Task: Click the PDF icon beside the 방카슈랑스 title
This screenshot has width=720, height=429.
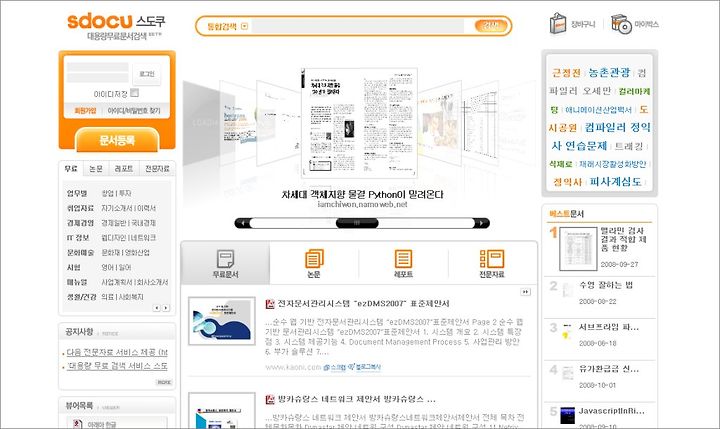Action: click(270, 399)
